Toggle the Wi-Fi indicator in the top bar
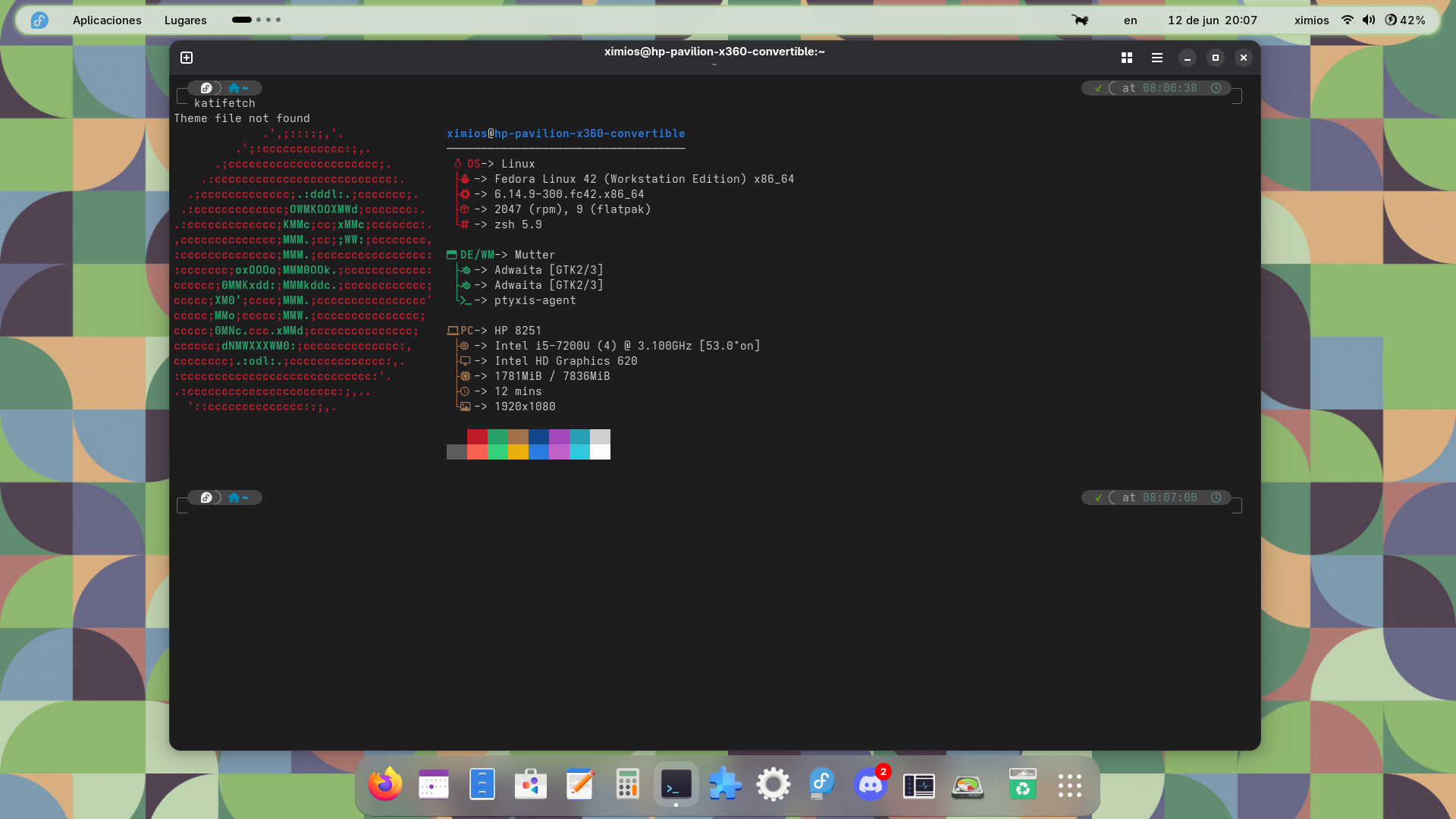Screen dimensions: 1456x819 pos(1347,20)
